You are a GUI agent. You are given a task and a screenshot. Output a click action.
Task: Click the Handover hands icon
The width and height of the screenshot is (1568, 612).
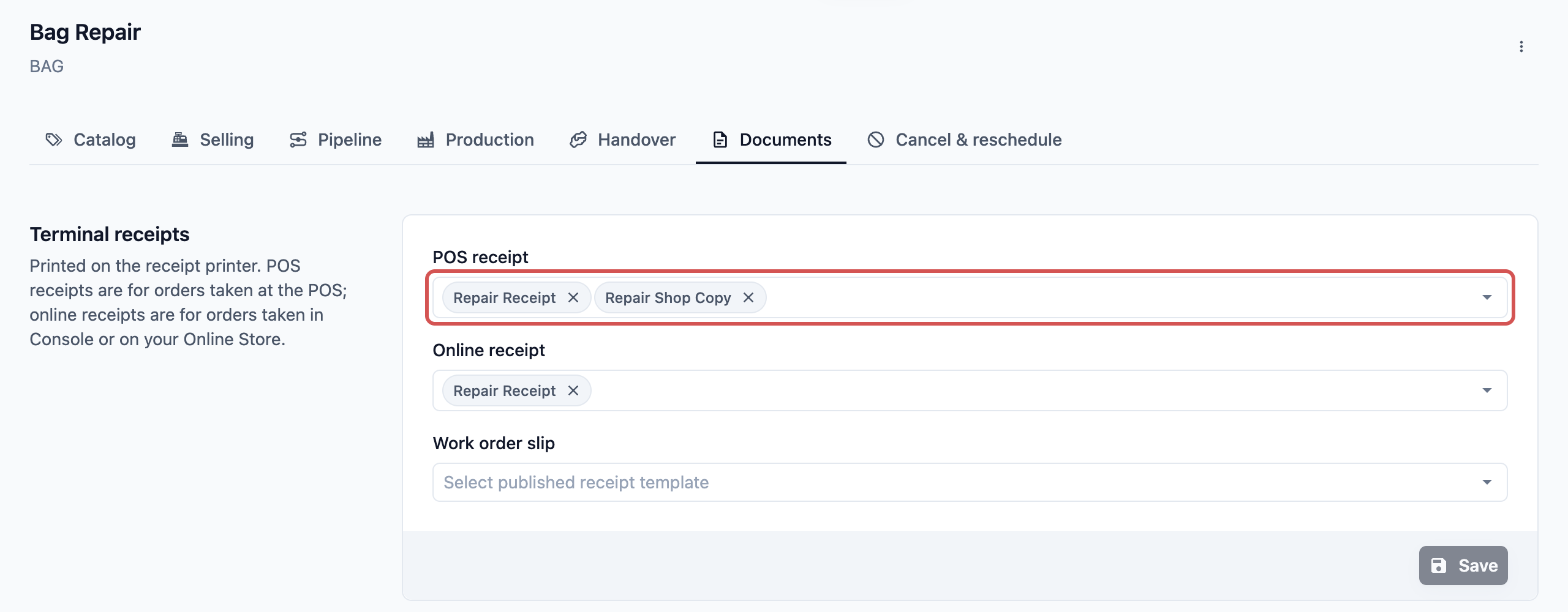click(x=578, y=140)
